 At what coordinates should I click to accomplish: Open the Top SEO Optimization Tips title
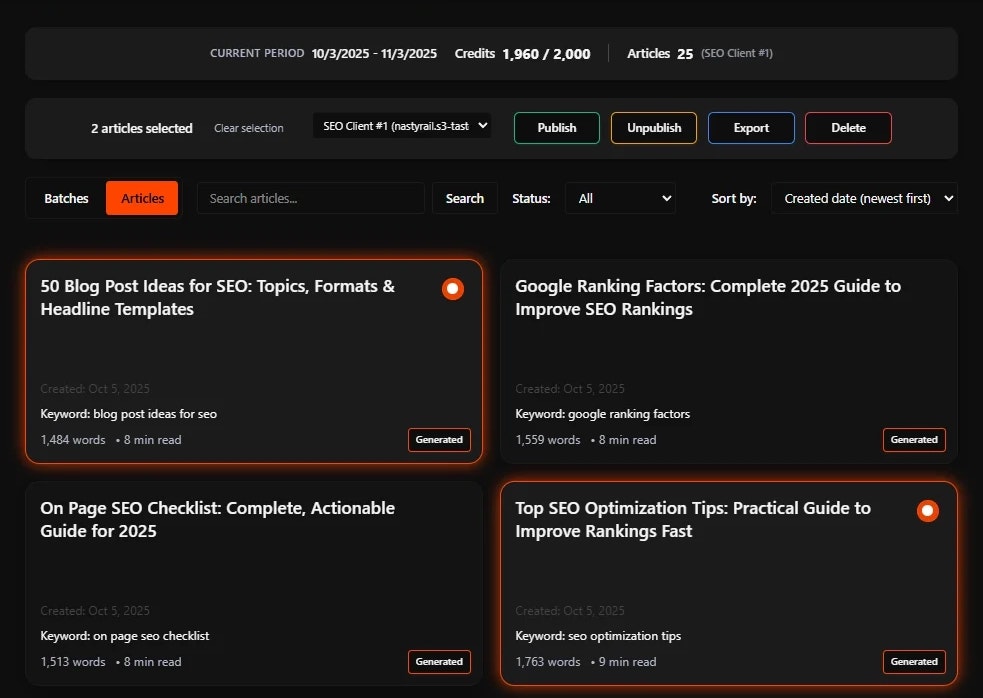click(693, 519)
